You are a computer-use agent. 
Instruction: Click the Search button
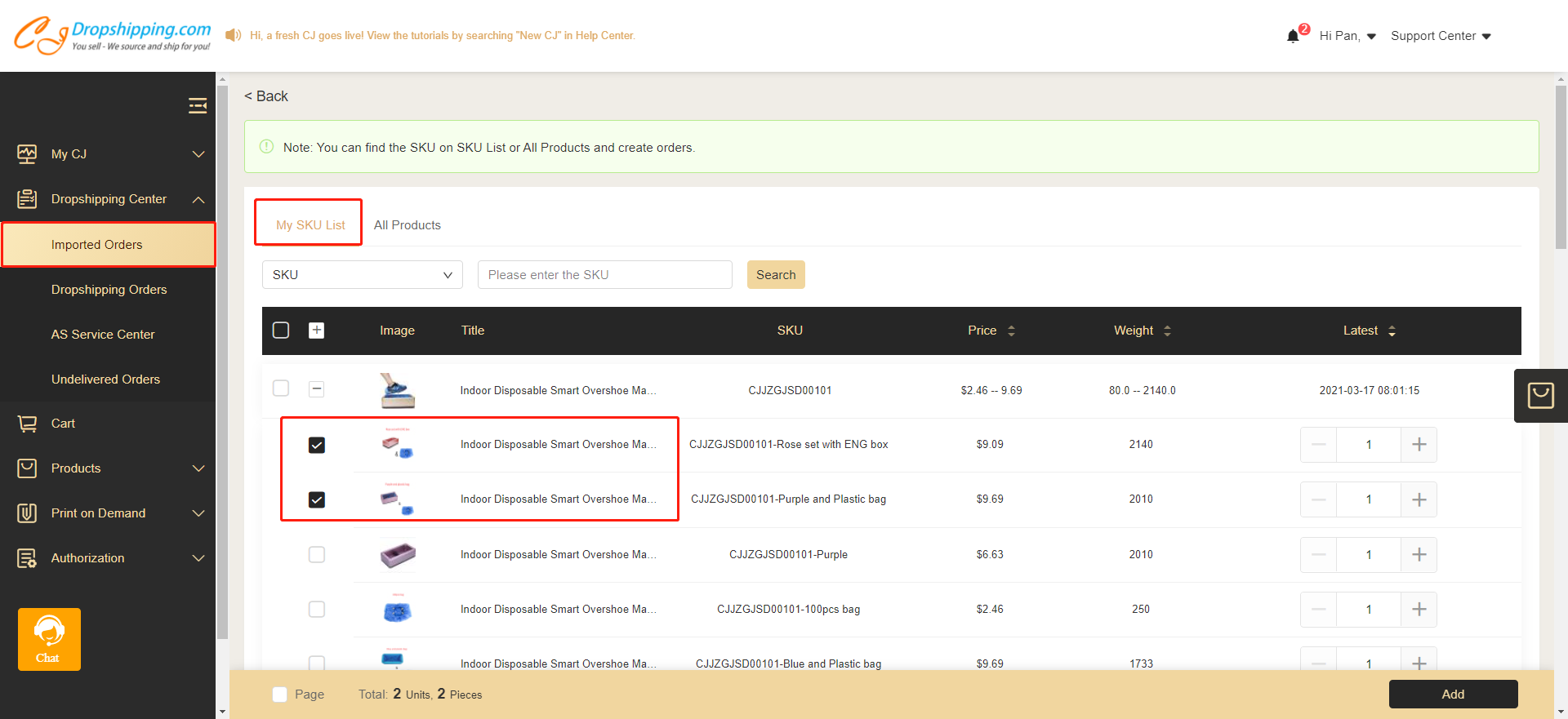point(775,275)
